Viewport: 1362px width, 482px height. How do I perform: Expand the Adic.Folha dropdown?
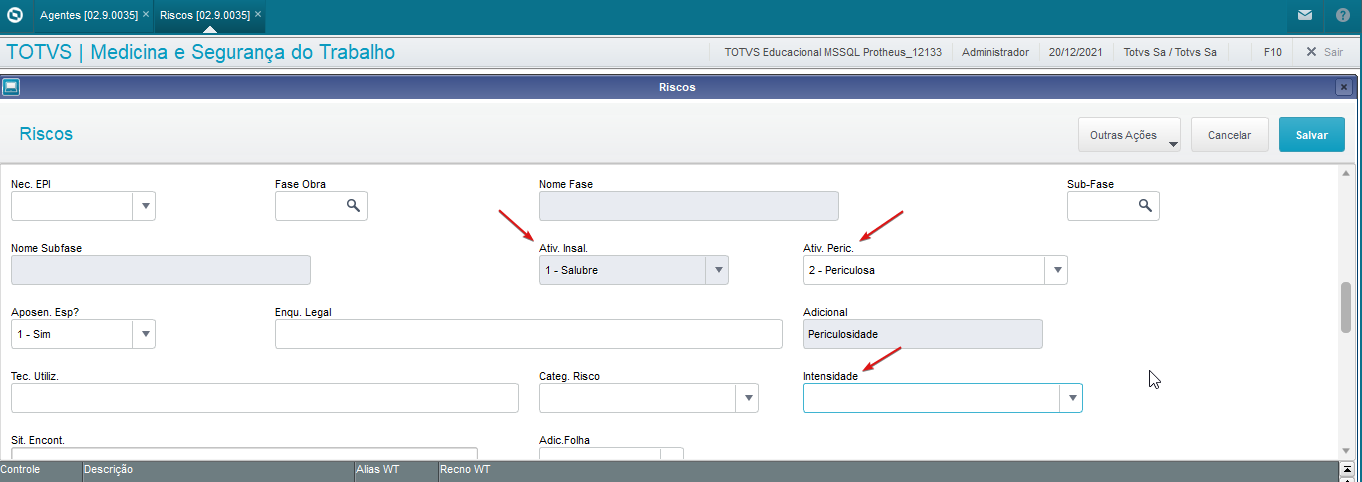672,455
